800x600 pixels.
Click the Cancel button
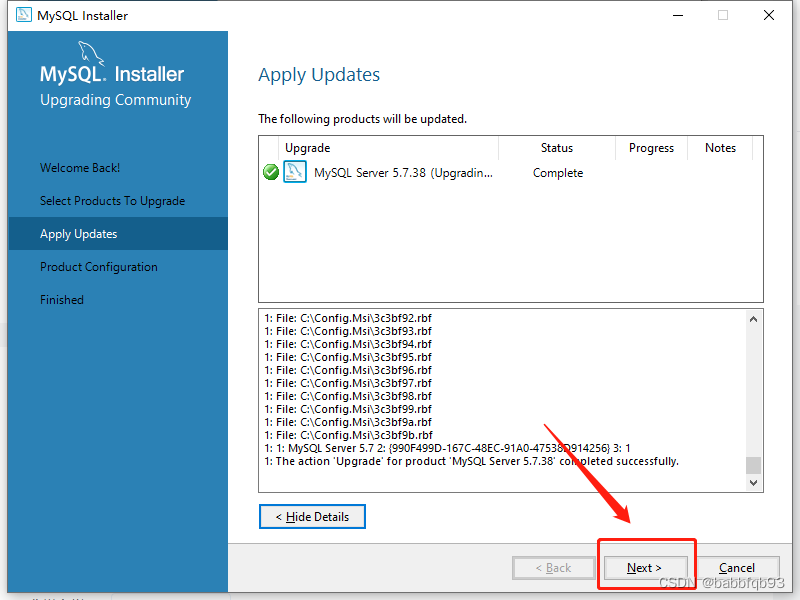[737, 568]
